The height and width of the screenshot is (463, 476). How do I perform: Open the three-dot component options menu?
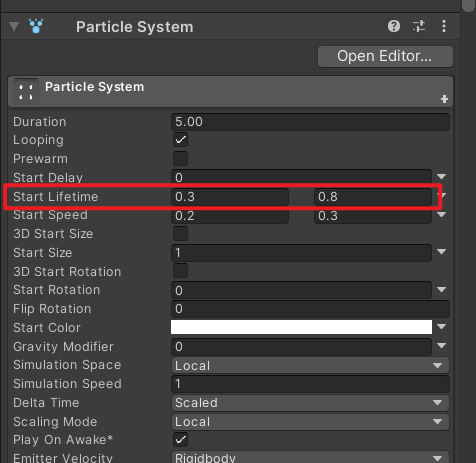point(444,26)
